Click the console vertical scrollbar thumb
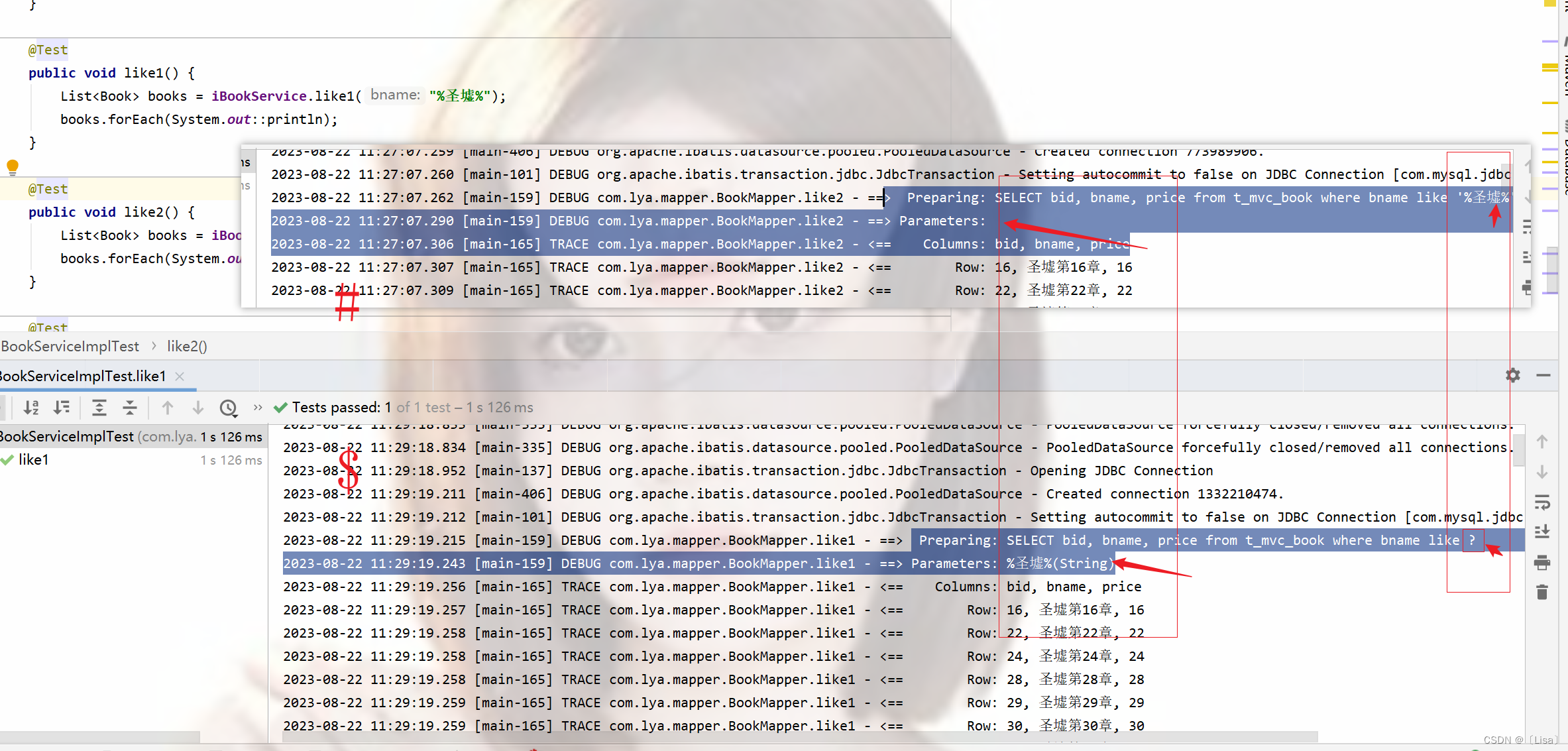Viewport: 1568px width, 751px height. 1519,451
